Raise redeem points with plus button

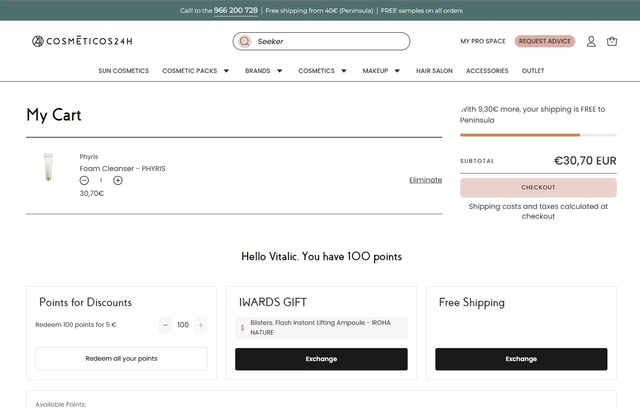pyautogui.click(x=201, y=325)
